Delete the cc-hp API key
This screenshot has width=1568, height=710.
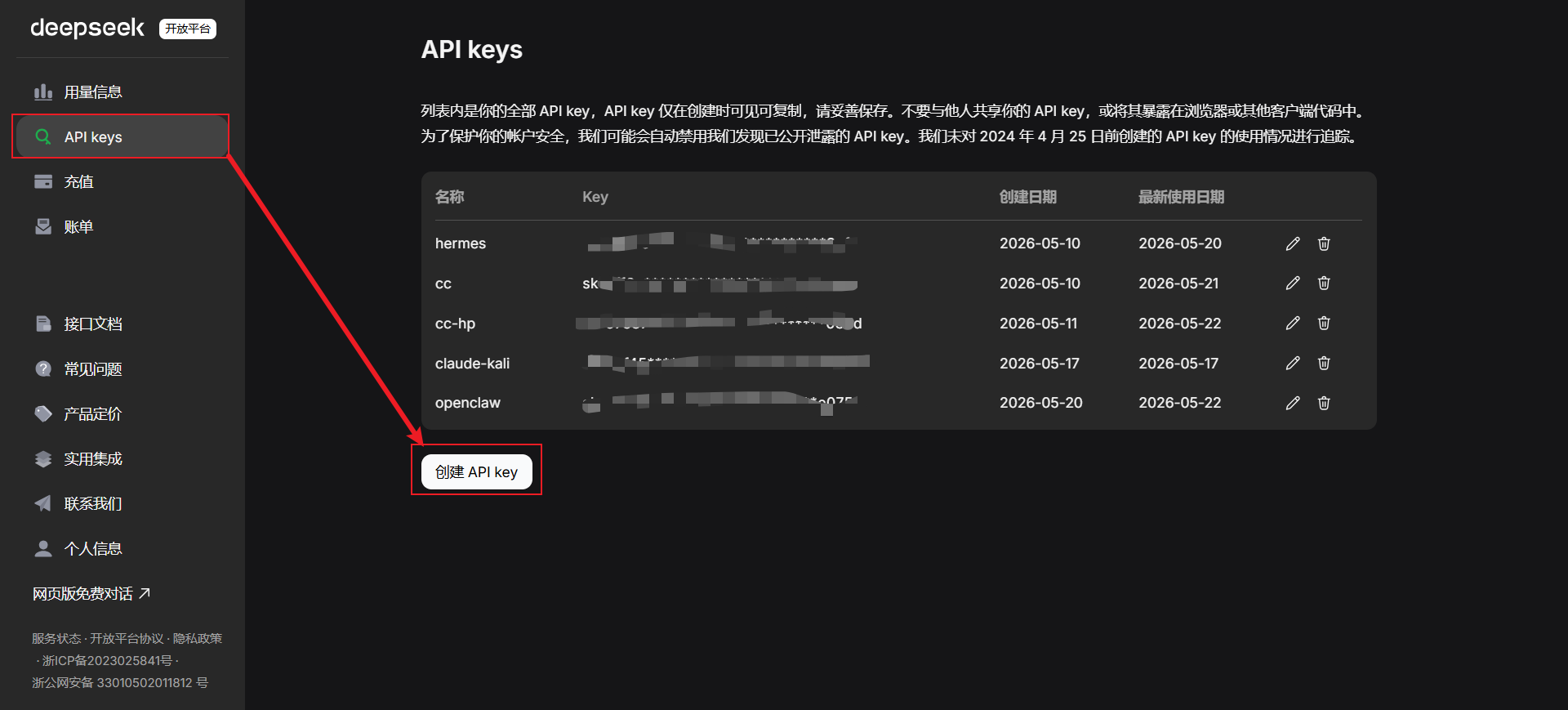[1324, 323]
